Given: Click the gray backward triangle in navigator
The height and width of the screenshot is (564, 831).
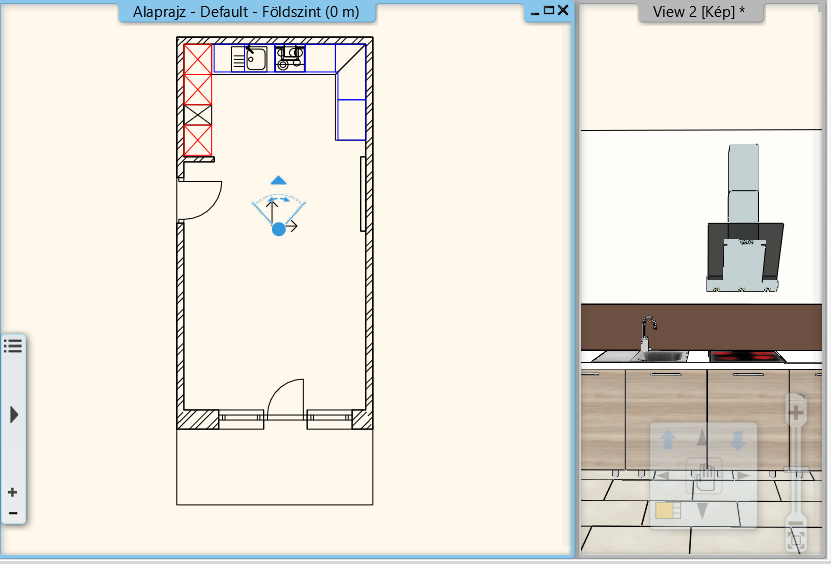Looking at the screenshot, I should click(702, 511).
